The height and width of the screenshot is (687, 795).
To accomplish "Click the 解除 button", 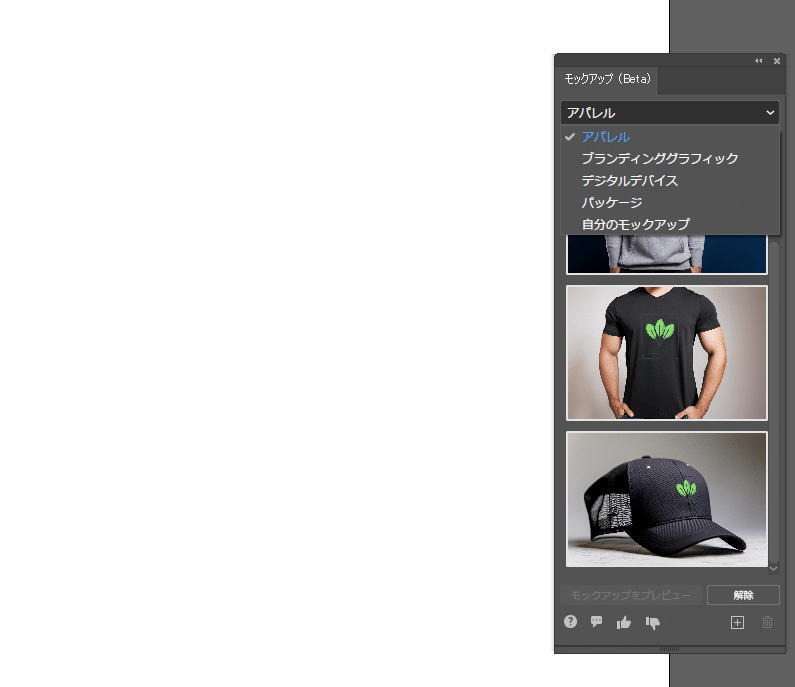I will click(x=743, y=595).
